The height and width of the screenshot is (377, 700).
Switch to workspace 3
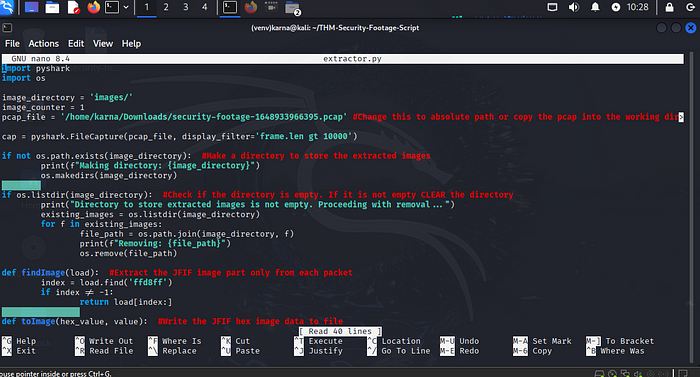click(186, 7)
